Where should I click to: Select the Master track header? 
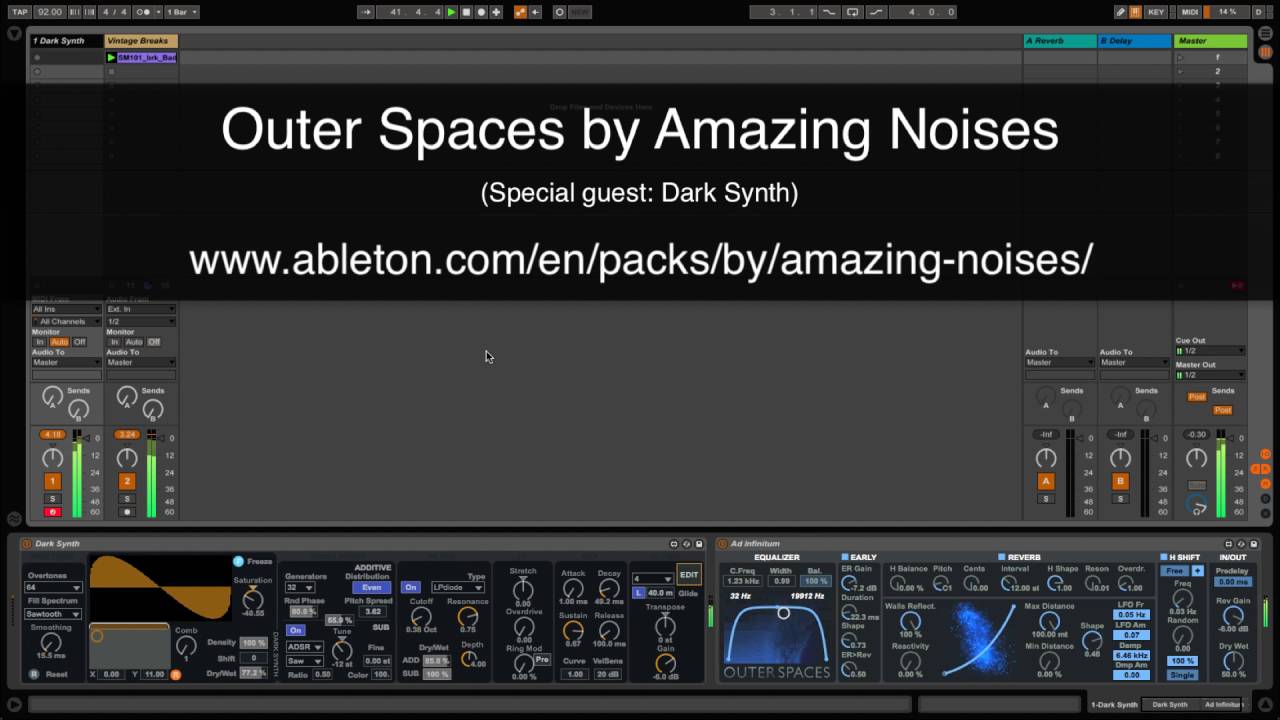click(1211, 41)
